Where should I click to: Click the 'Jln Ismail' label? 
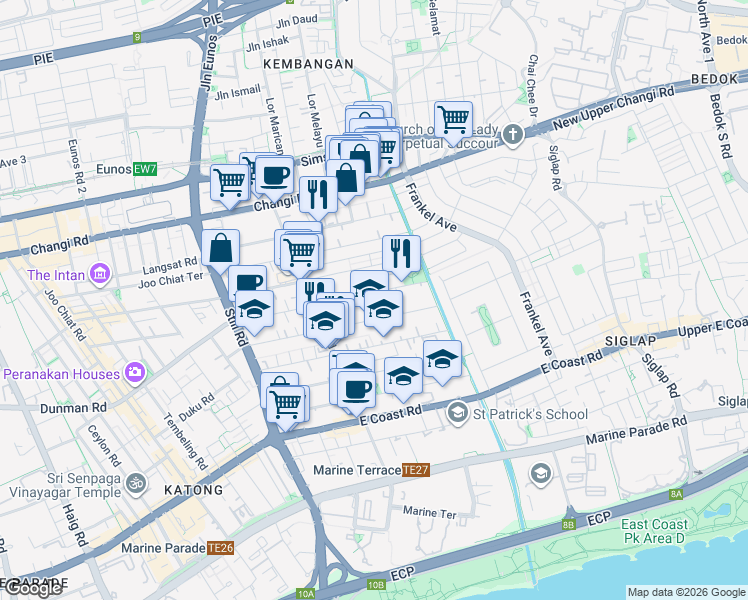[x=238, y=92]
